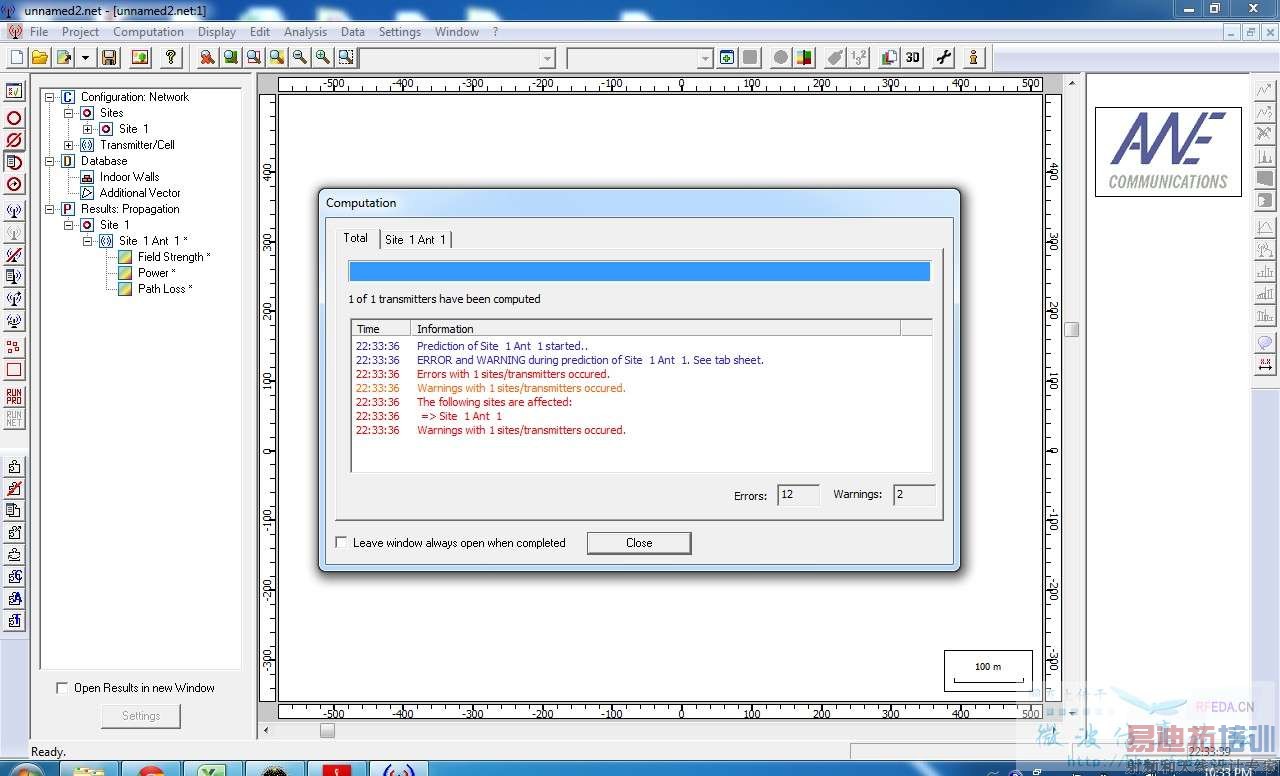This screenshot has width=1280, height=776.
Task: Select the Power result in tree
Action: [x=157, y=273]
